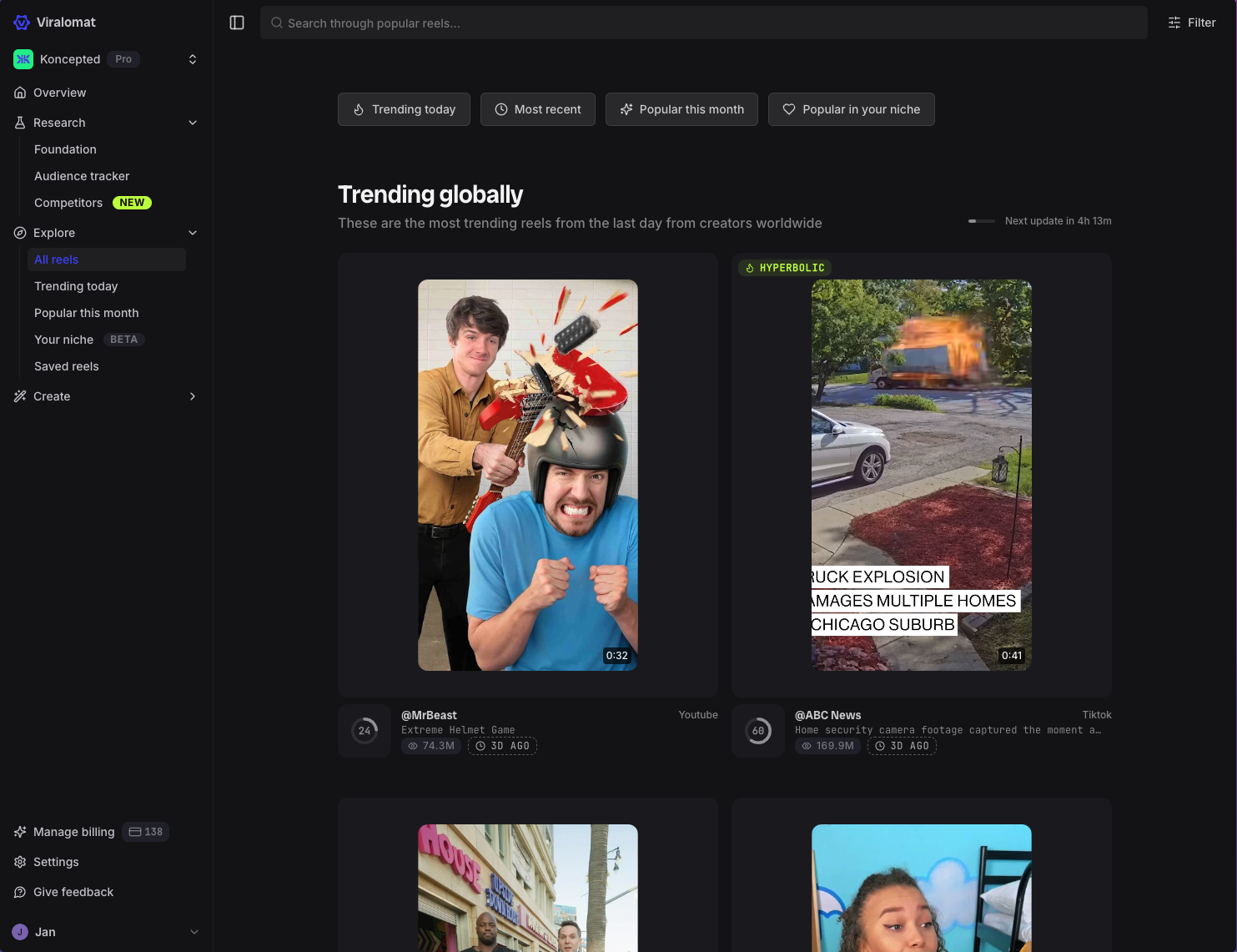Open Saved reels
This screenshot has height=952, width=1237.
67,366
